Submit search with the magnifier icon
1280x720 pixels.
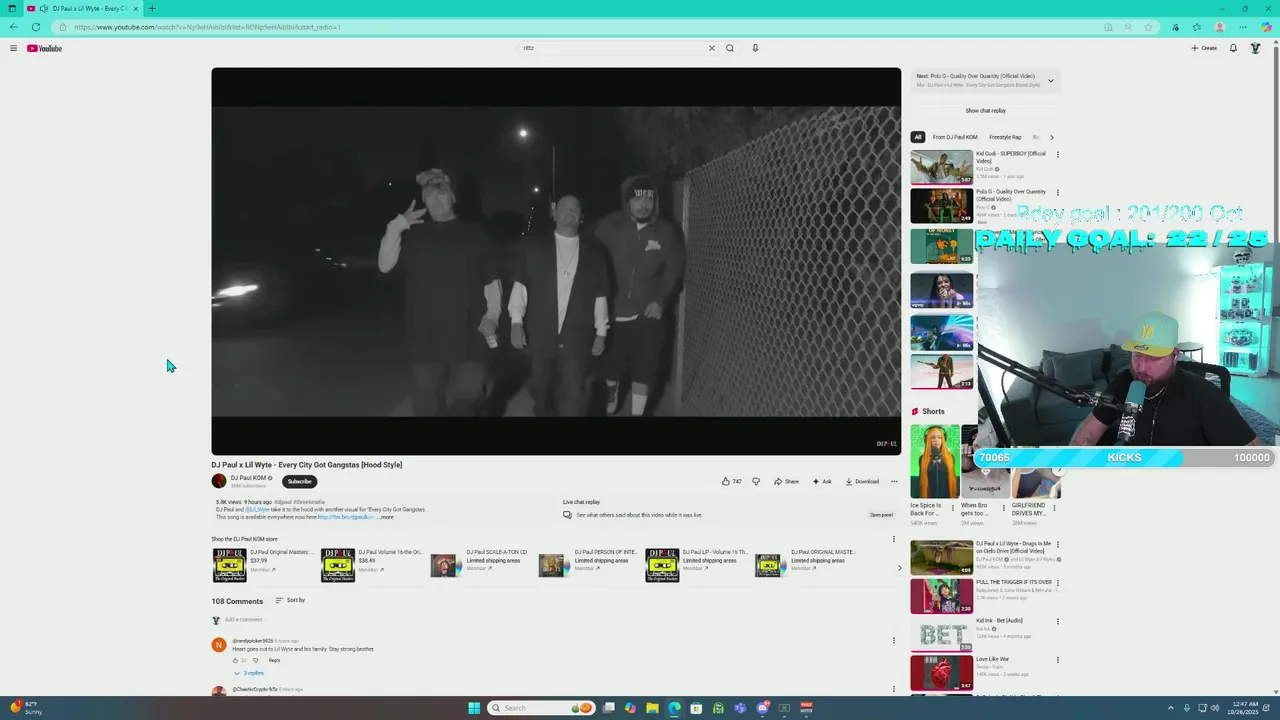coord(730,48)
